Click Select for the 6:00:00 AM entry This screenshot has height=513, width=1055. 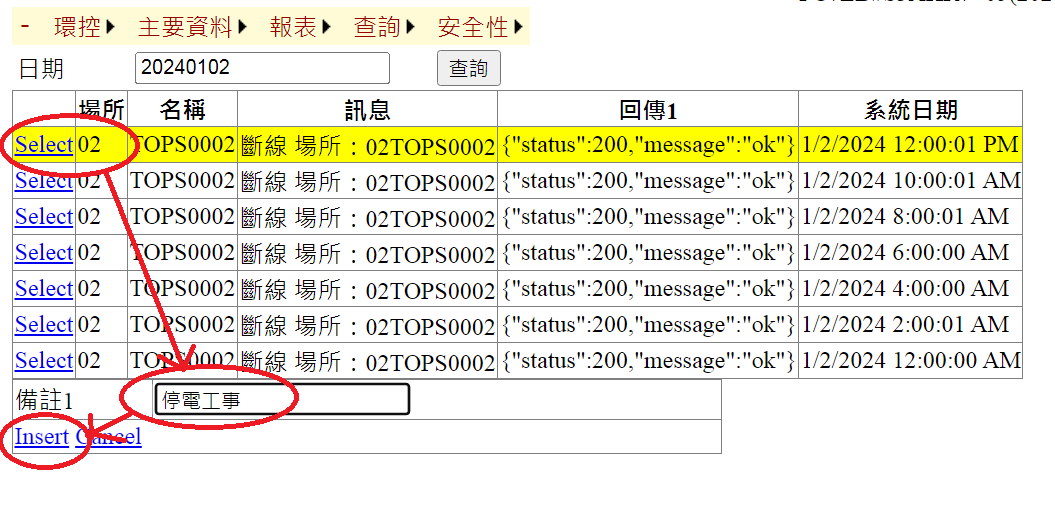point(44,253)
